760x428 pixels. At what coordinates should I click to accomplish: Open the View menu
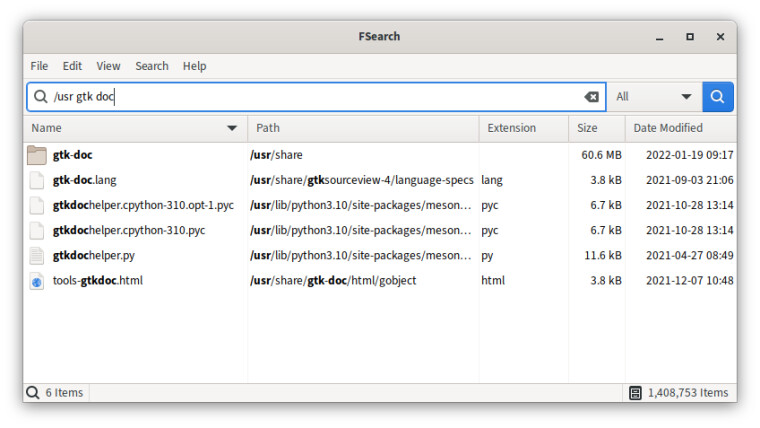point(108,66)
